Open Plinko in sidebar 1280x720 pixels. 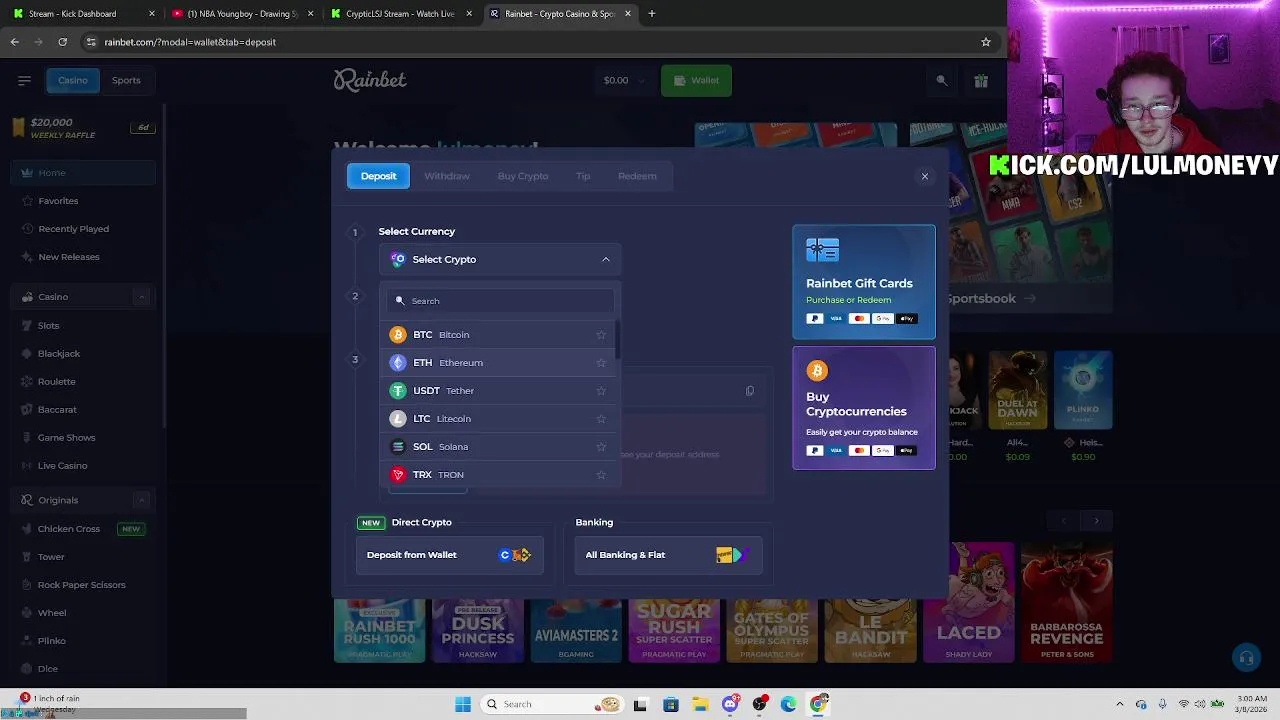pos(83,641)
